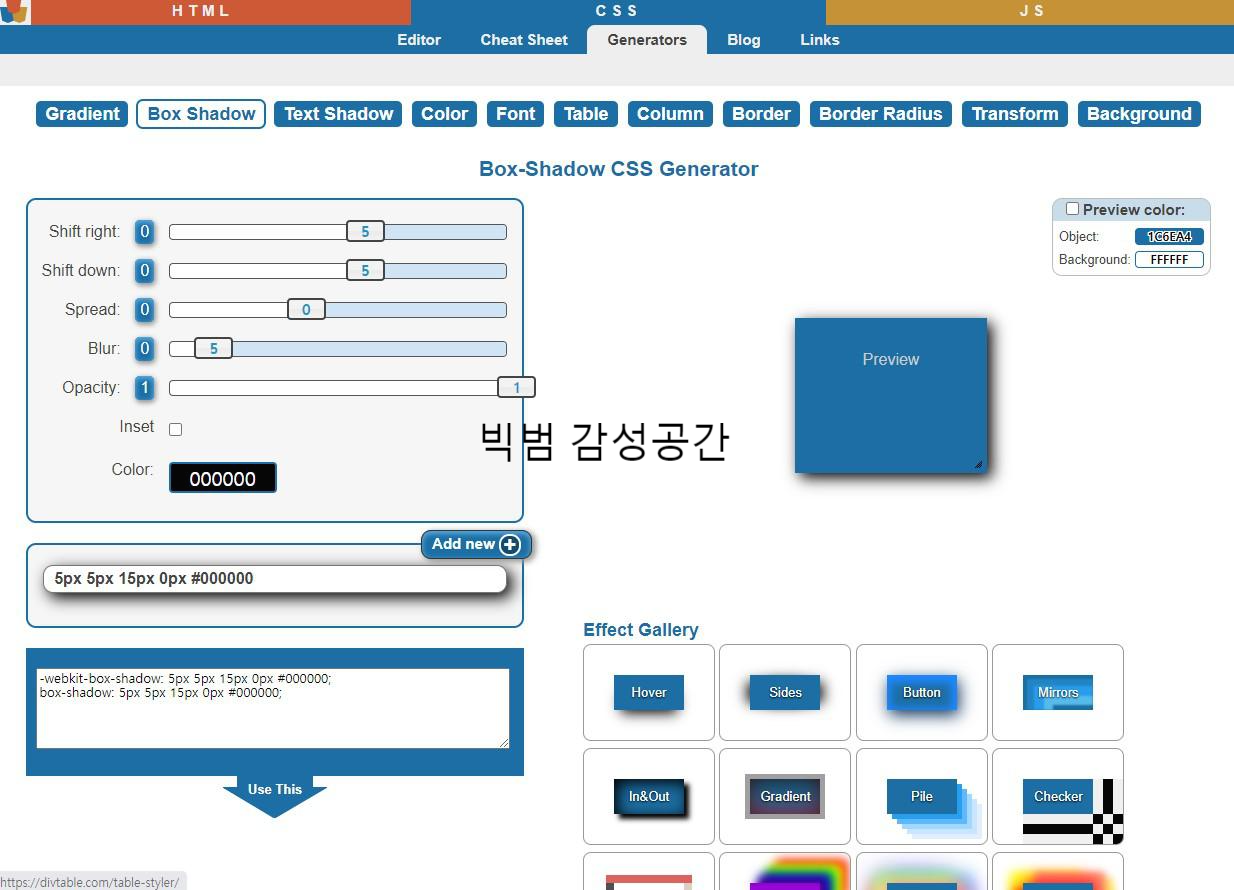Select the Sides effect thumbnail
Viewport: 1234px width, 890px height.
(785, 692)
